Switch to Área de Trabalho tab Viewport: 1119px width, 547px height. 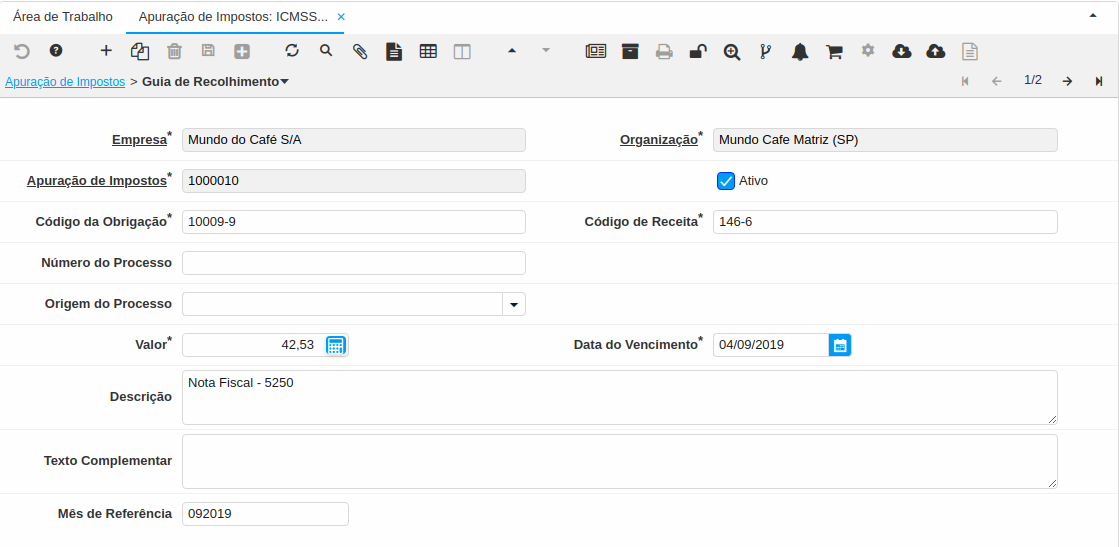pyautogui.click(x=63, y=17)
